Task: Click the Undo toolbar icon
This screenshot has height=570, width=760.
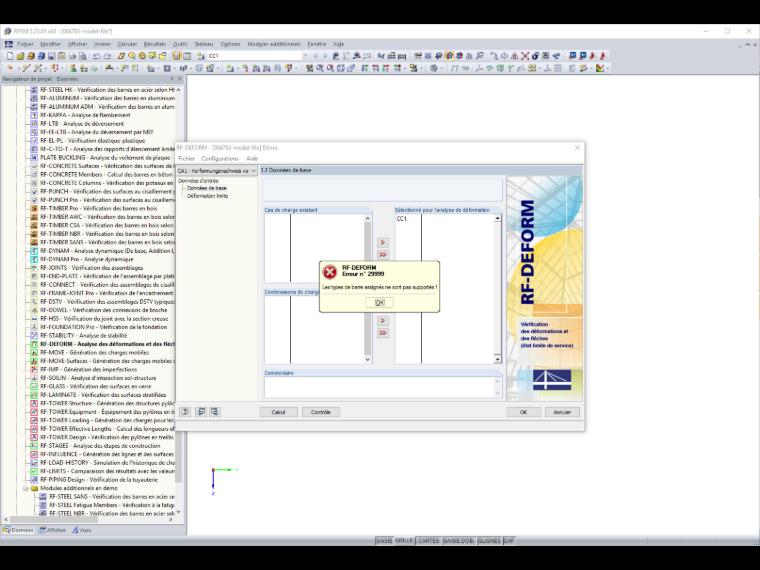Action: [x=96, y=56]
